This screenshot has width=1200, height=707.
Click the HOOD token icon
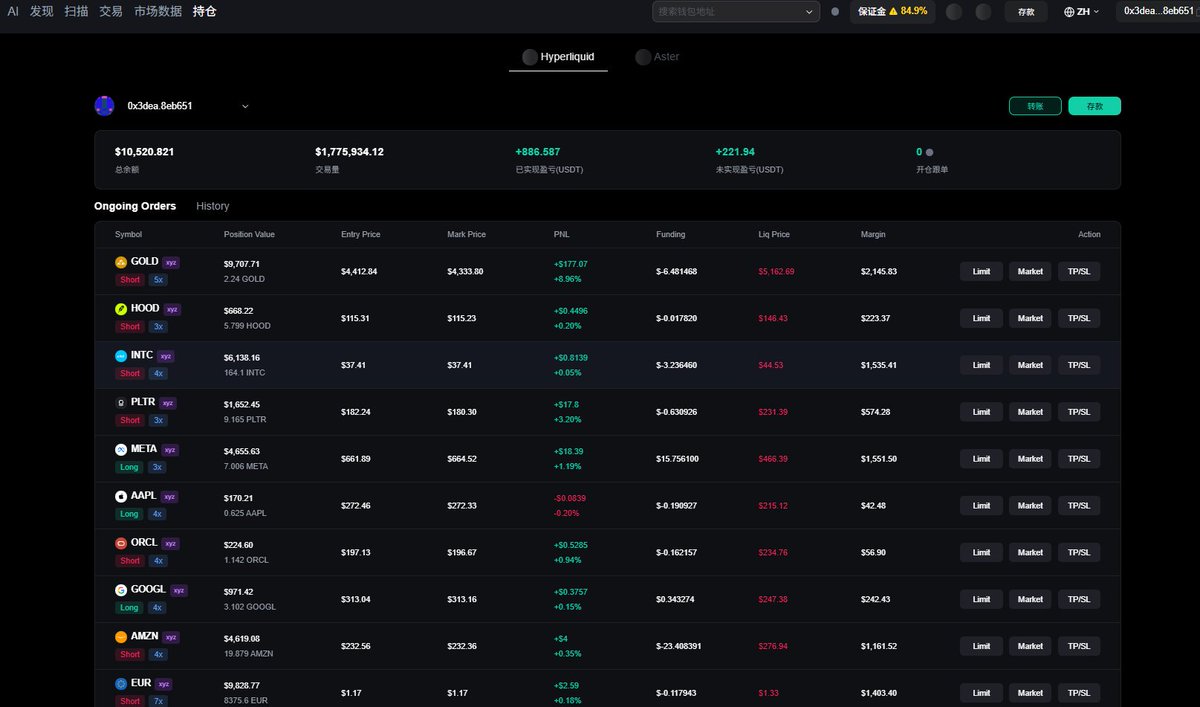(x=121, y=309)
